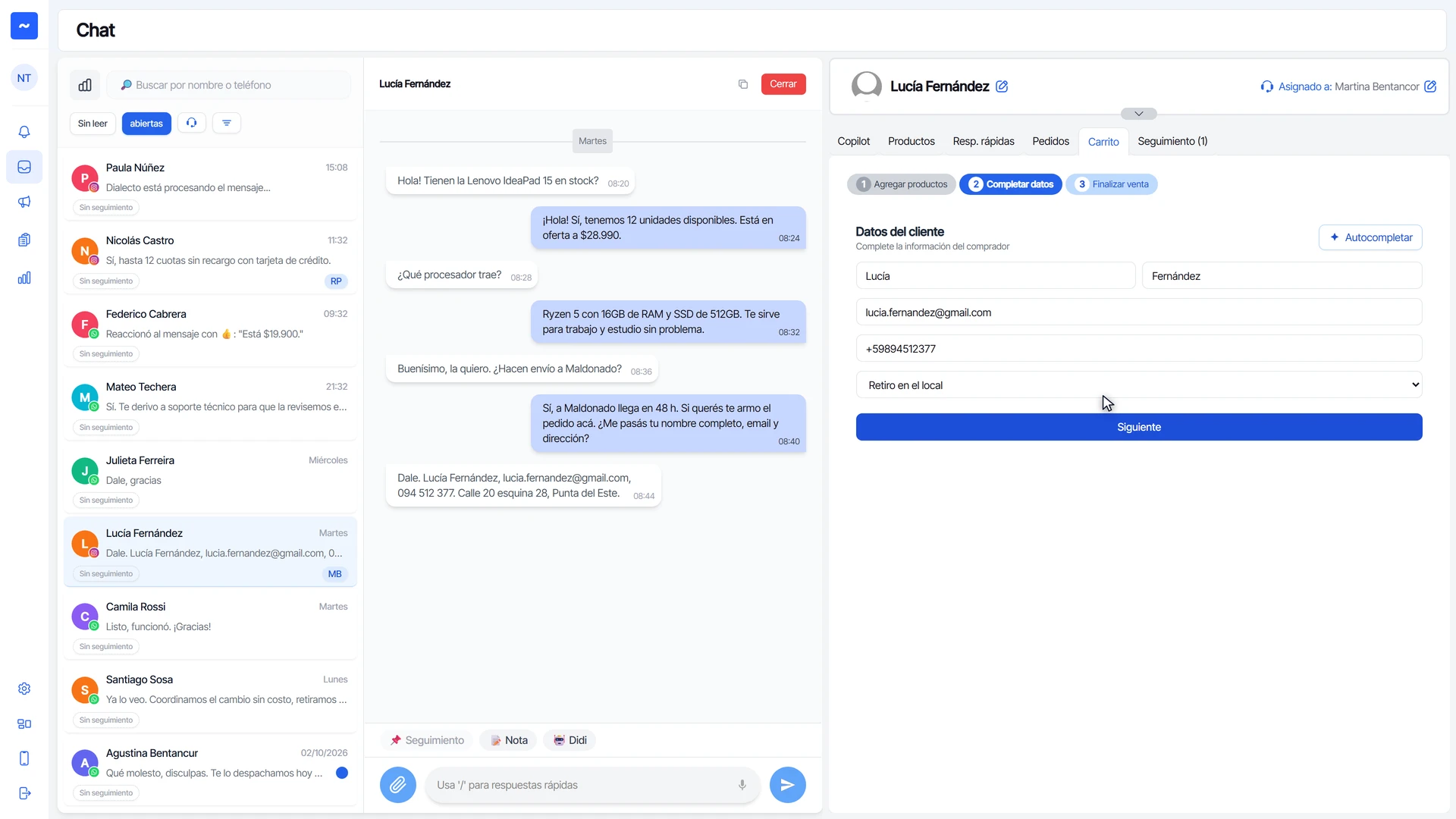Focus the search by name or phone field
Viewport: 1456px width, 819px height.
229,85
